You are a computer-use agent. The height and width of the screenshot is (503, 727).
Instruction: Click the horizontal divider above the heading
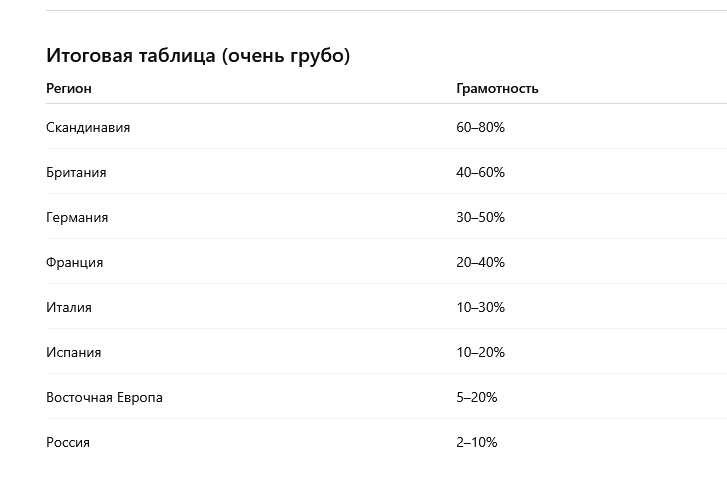click(386, 11)
